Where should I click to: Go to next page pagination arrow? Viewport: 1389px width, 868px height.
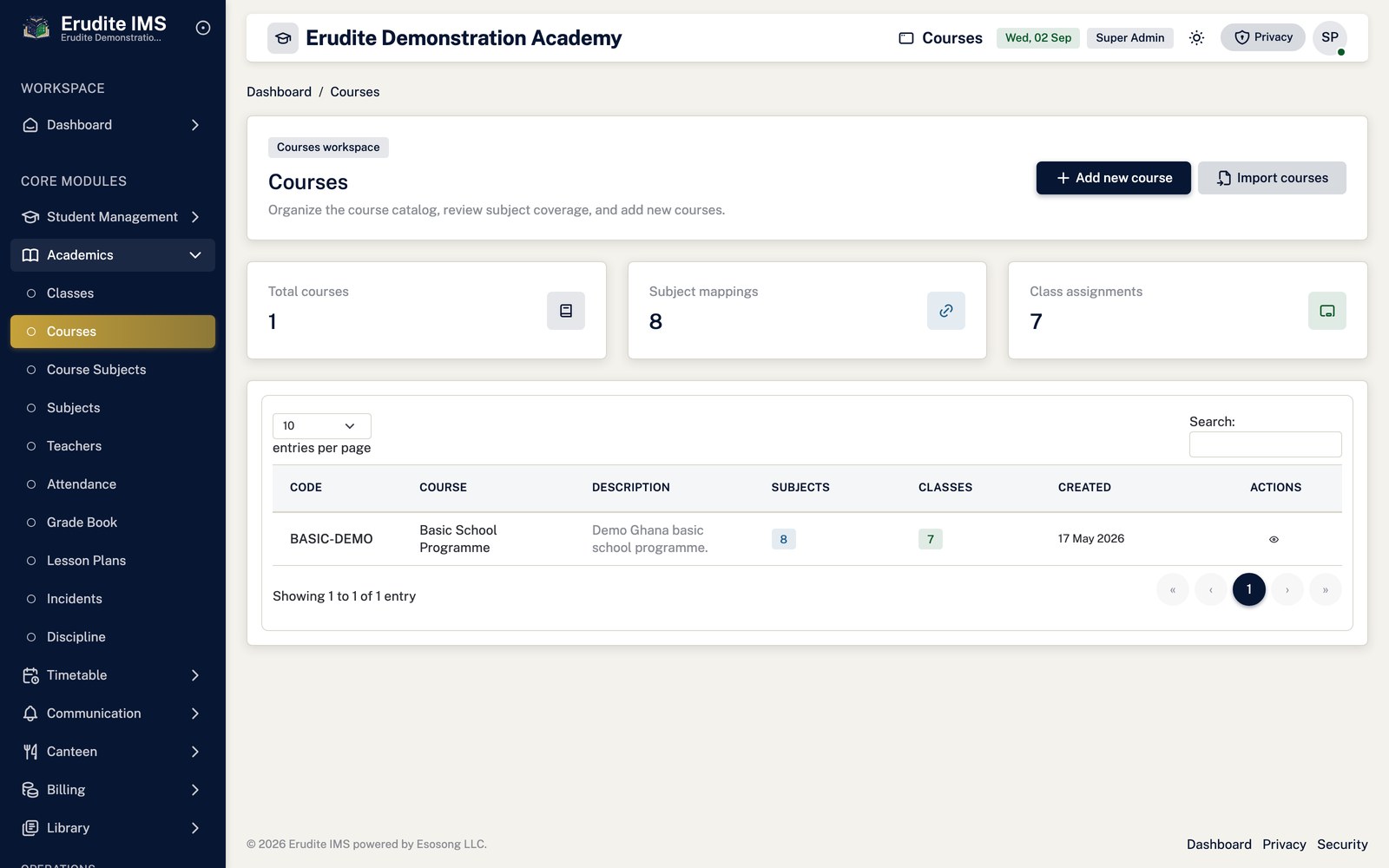pyautogui.click(x=1287, y=589)
